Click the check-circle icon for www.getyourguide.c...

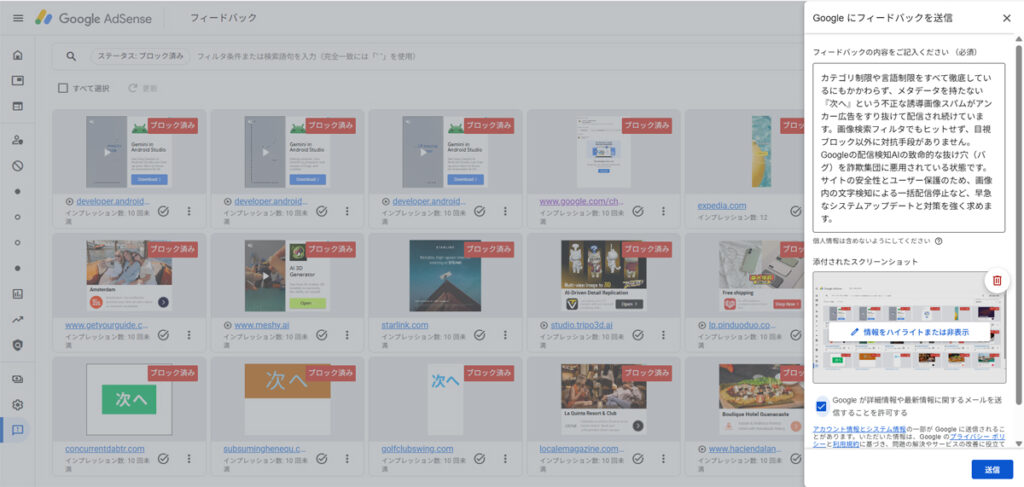pyautogui.click(x=163, y=334)
